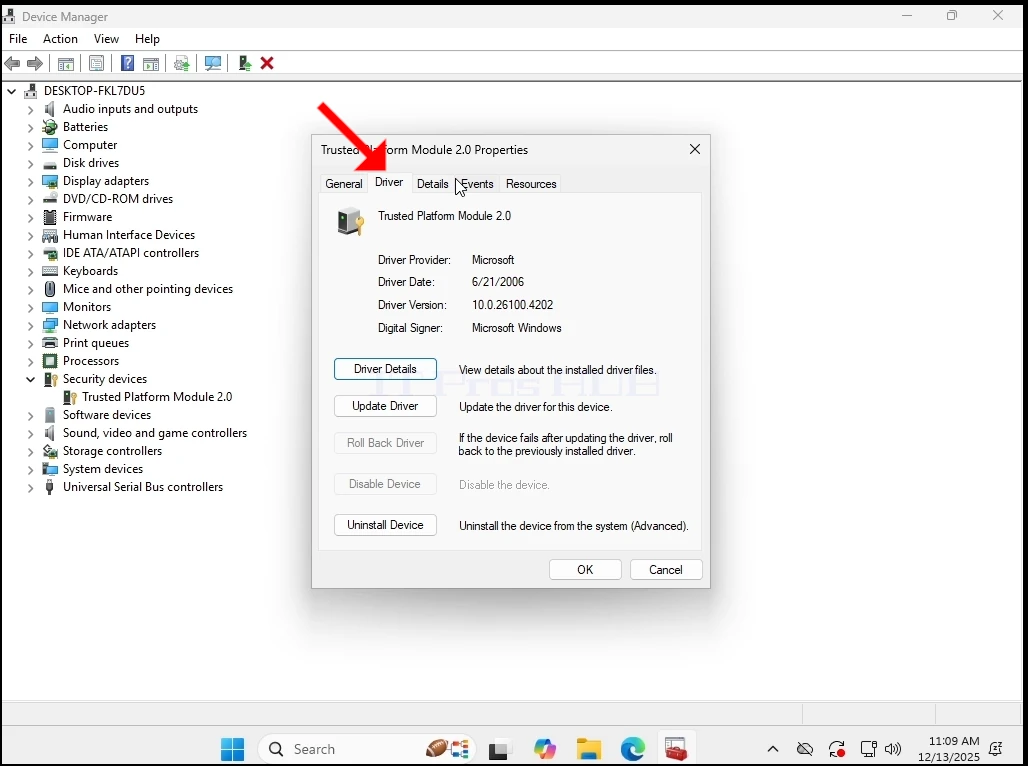1028x766 pixels.
Task: Click the Uninstall Device button
Action: coord(385,525)
